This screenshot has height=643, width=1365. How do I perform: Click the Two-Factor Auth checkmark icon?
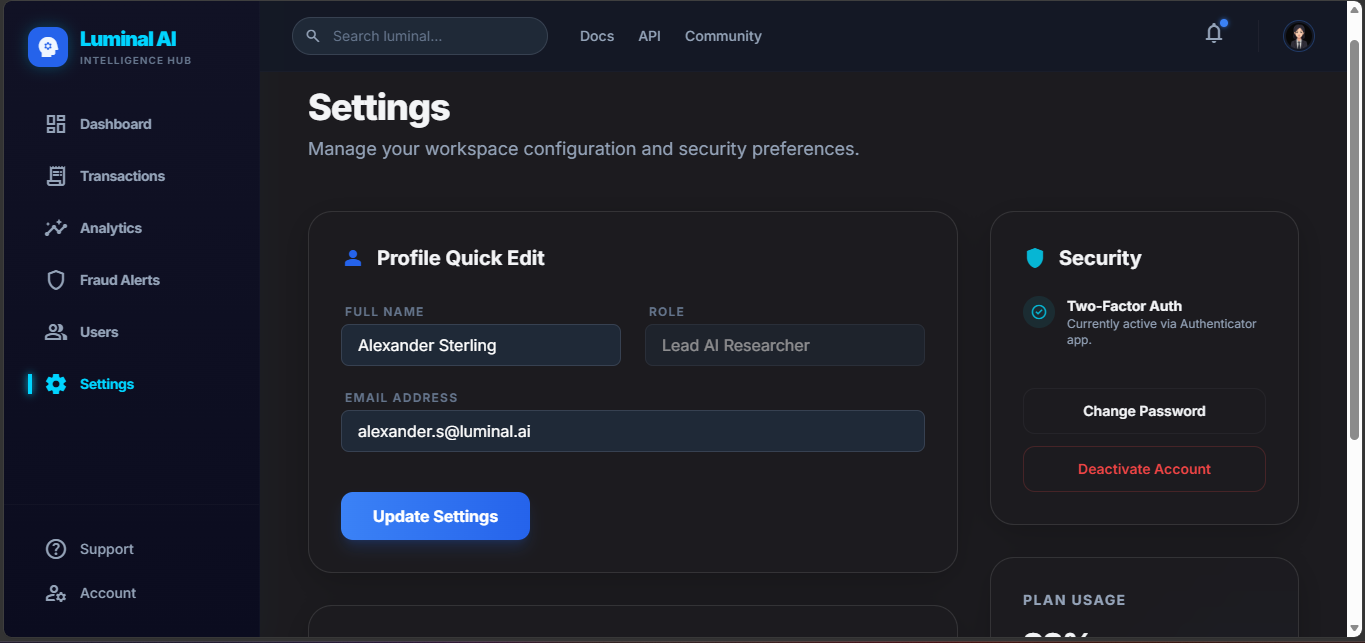coord(1039,312)
